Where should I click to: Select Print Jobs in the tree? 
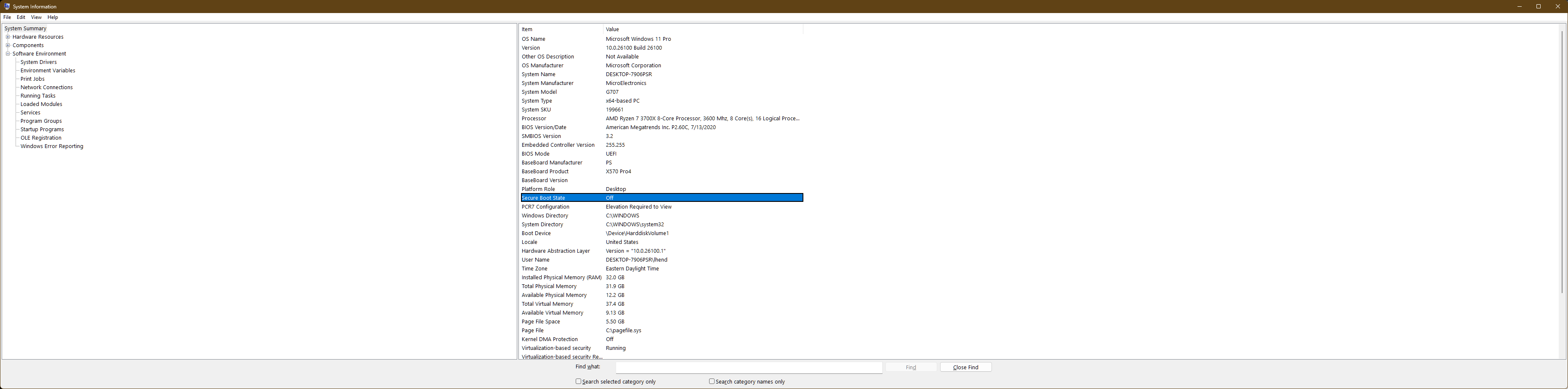32,79
